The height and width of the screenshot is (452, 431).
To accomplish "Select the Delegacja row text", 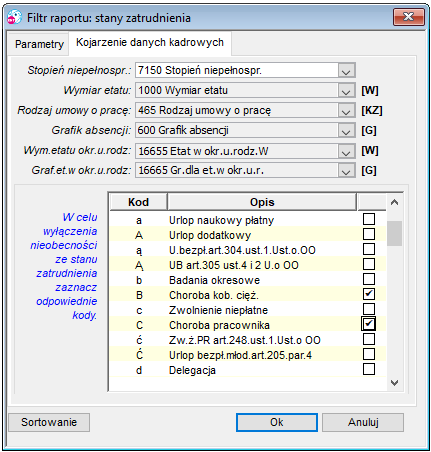I will tap(192, 370).
